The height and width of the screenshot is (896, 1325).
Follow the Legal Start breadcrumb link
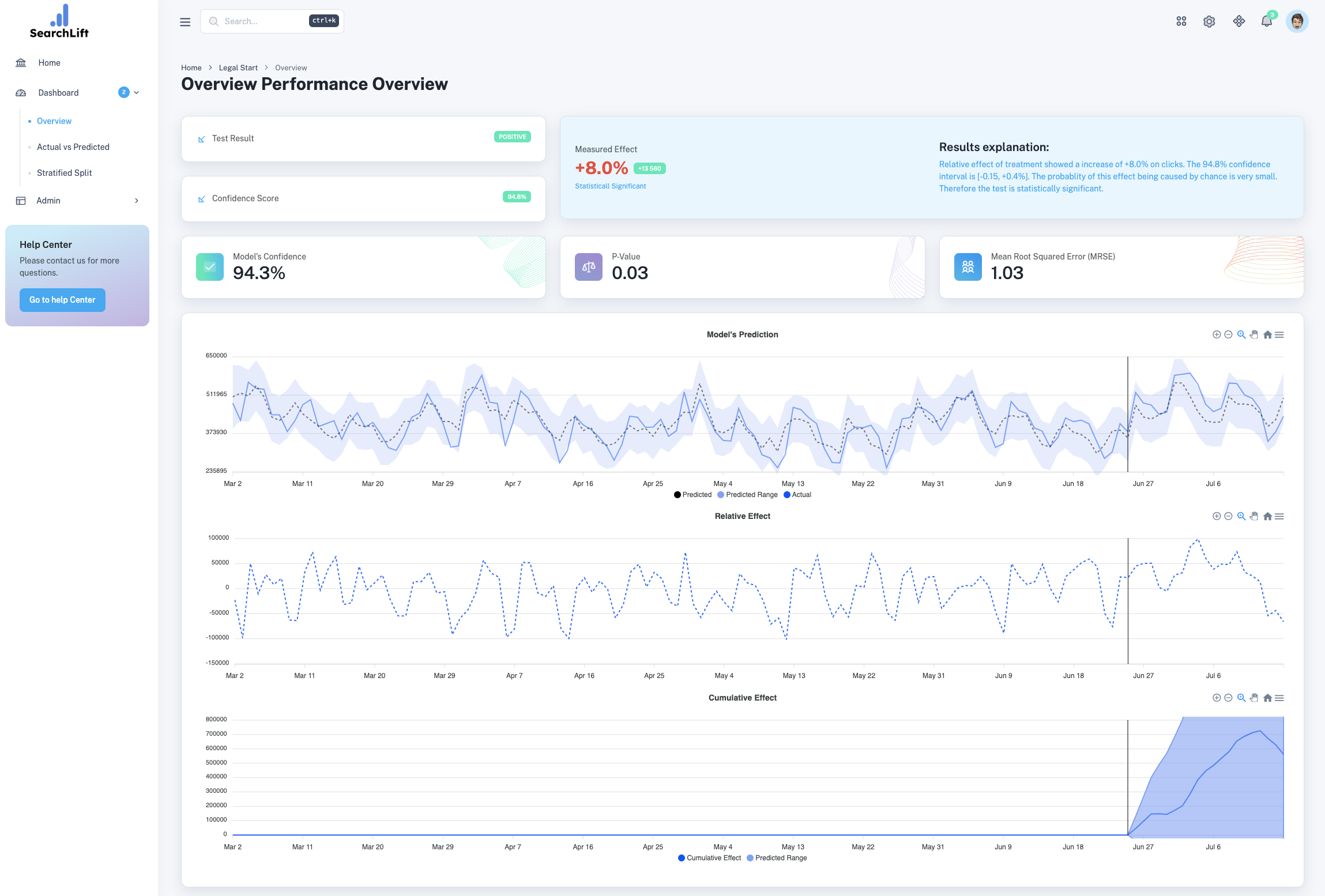pos(238,67)
